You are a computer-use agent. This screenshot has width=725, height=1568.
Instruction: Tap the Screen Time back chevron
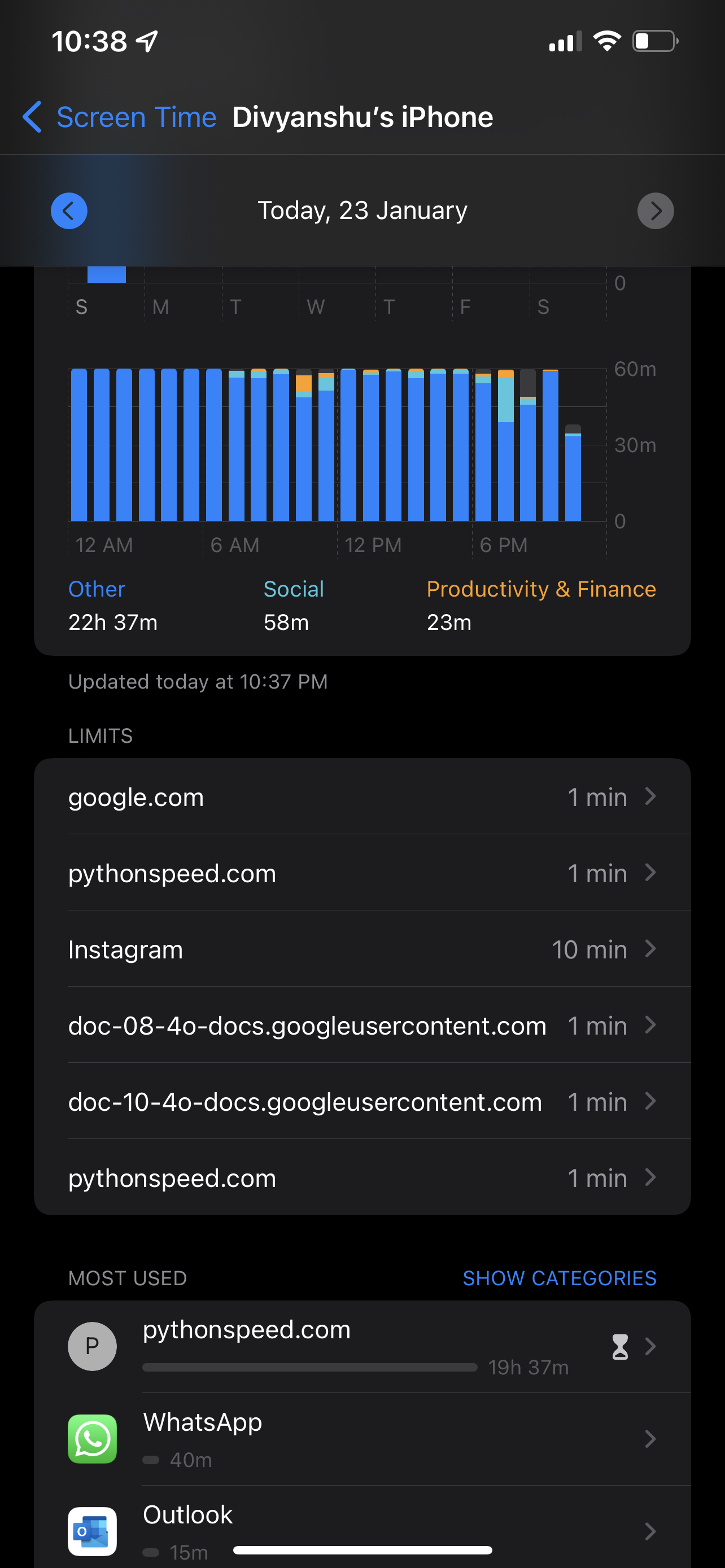coord(32,117)
